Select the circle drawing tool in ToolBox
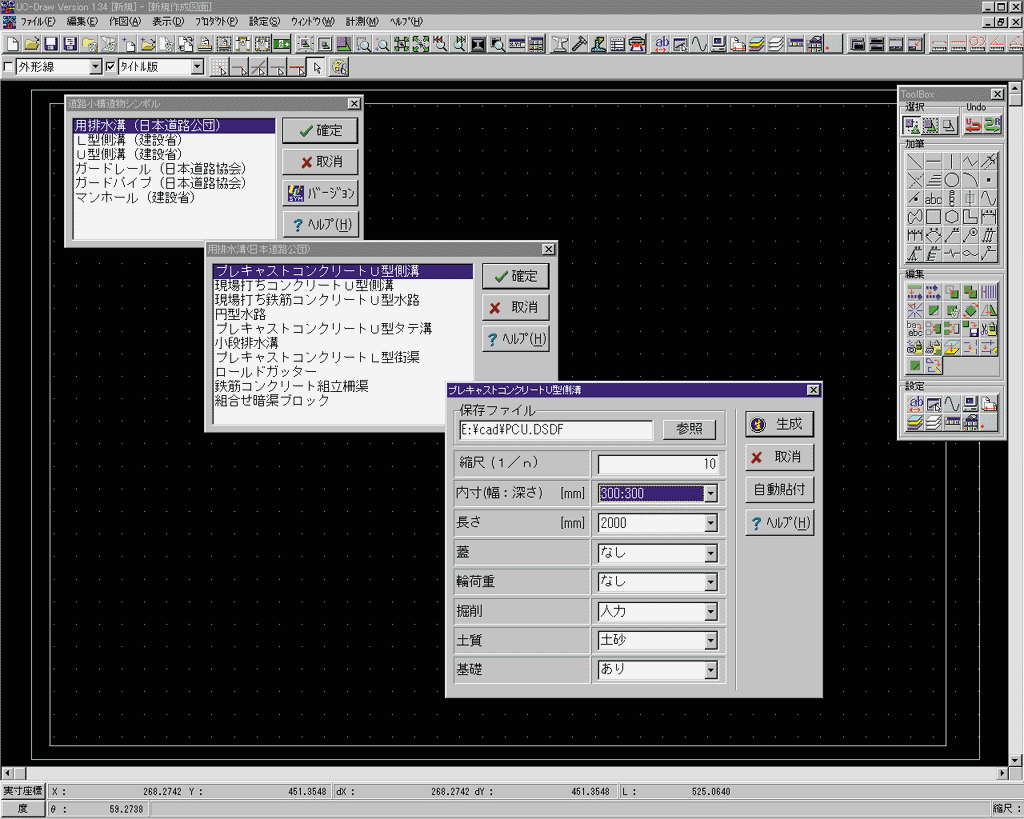Viewport: 1024px width, 819px height. click(x=952, y=180)
